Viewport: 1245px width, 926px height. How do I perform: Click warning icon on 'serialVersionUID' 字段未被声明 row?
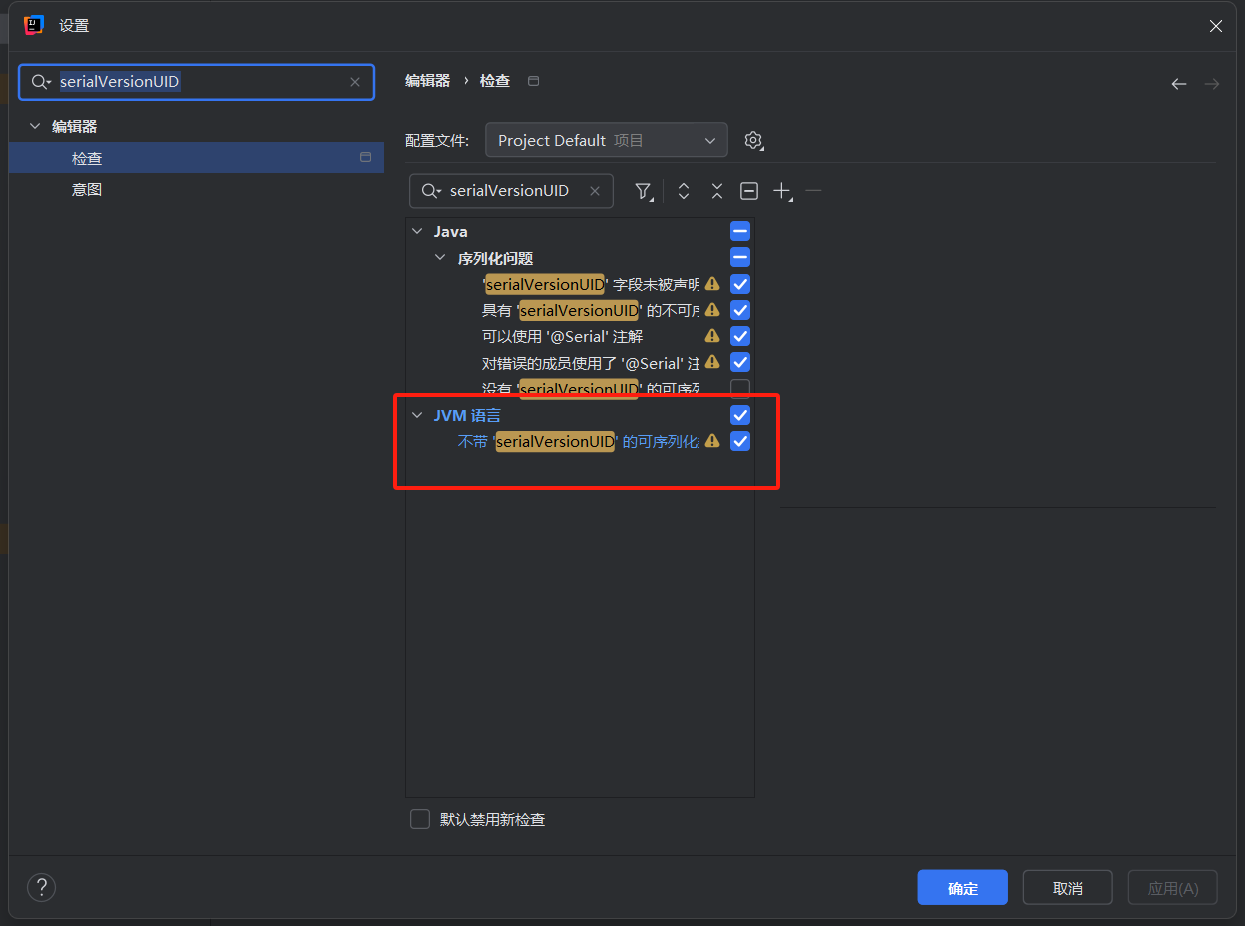712,284
